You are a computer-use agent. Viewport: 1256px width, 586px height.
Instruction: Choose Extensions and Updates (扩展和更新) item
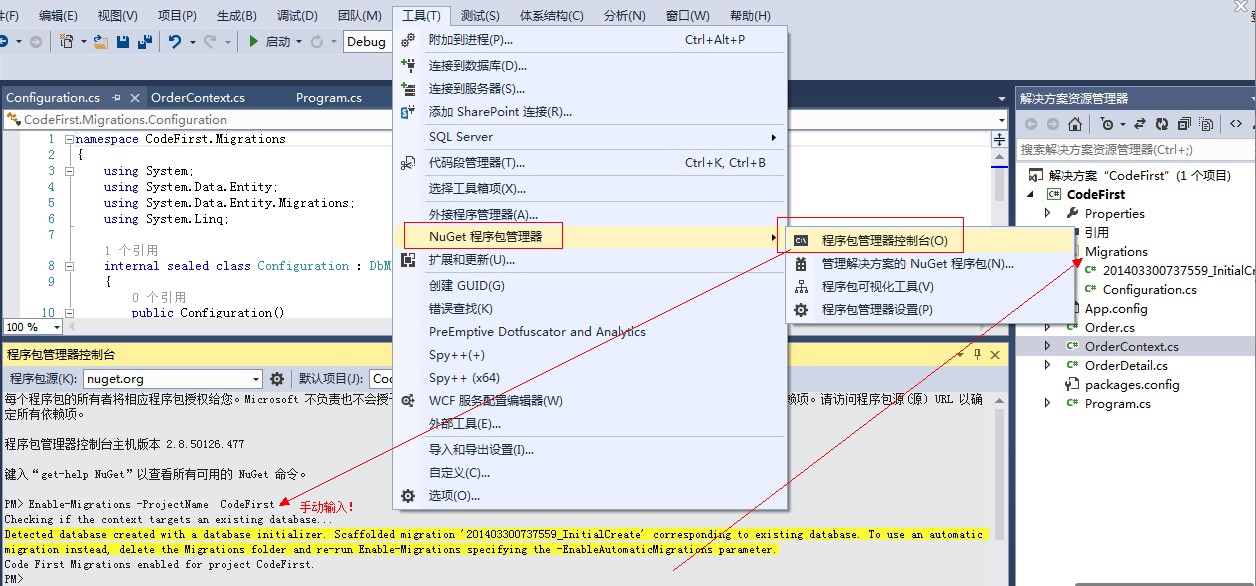pyautogui.click(x=590, y=260)
